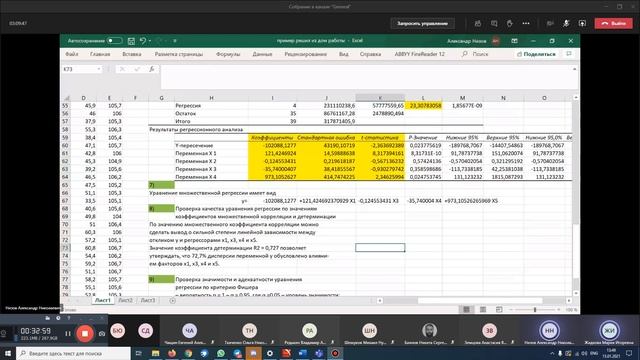Click the 'Коэффициенты' header cell
Viewport: 640px width, 360px height.
pos(272,138)
